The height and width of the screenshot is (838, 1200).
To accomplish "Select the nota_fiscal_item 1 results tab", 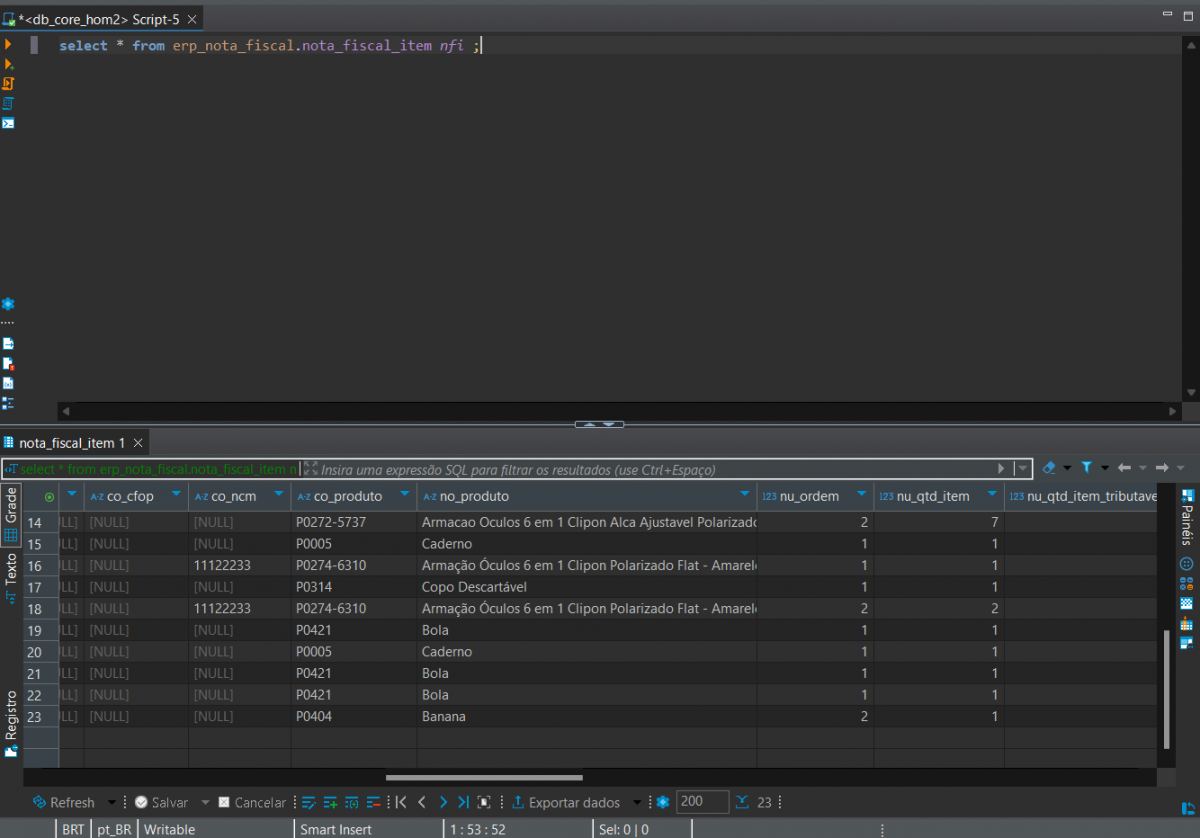I will (72, 442).
